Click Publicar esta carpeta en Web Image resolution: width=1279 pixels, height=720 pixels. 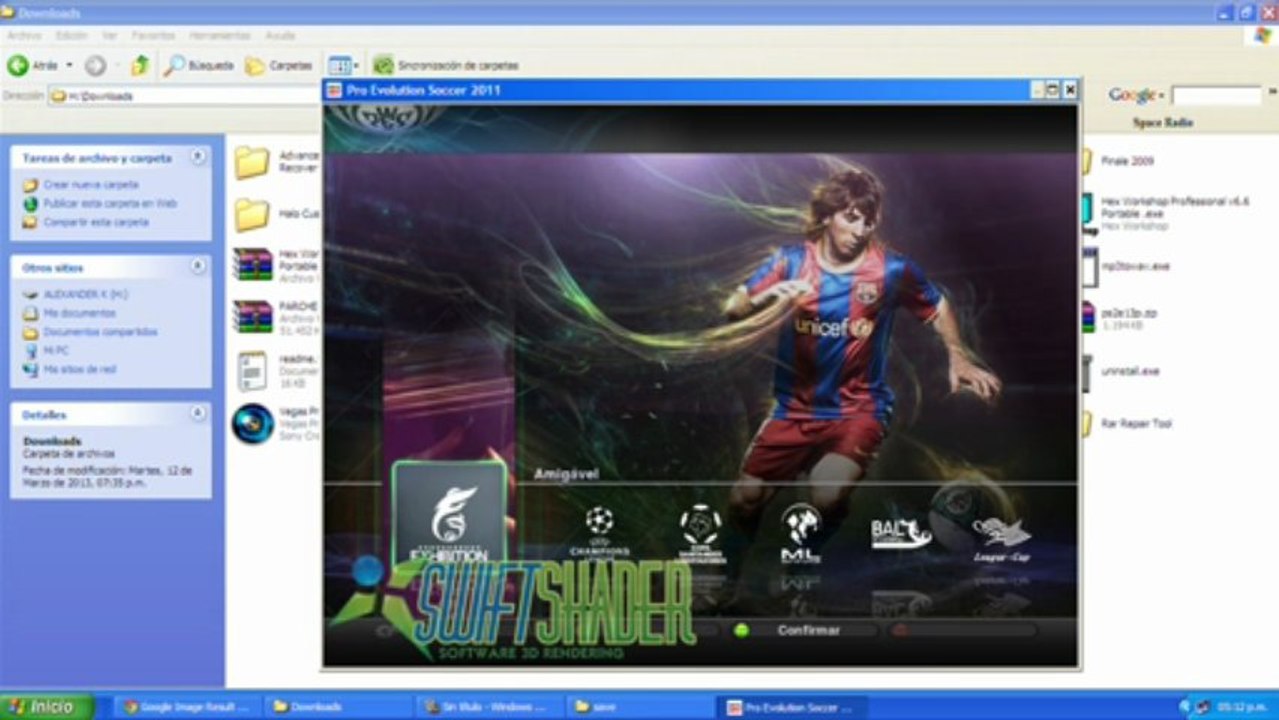point(110,203)
